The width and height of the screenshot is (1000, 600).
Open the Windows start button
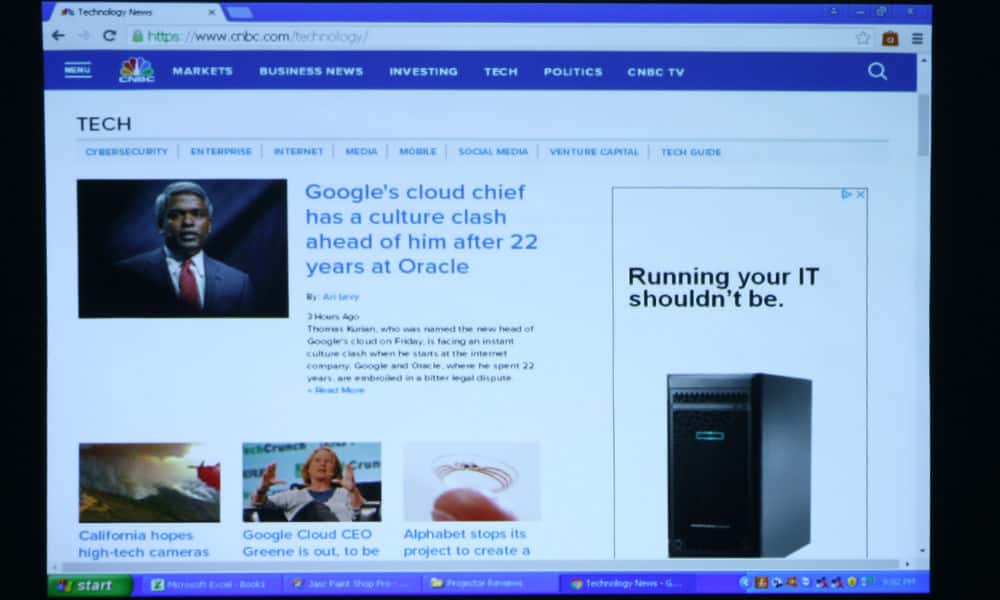point(90,585)
